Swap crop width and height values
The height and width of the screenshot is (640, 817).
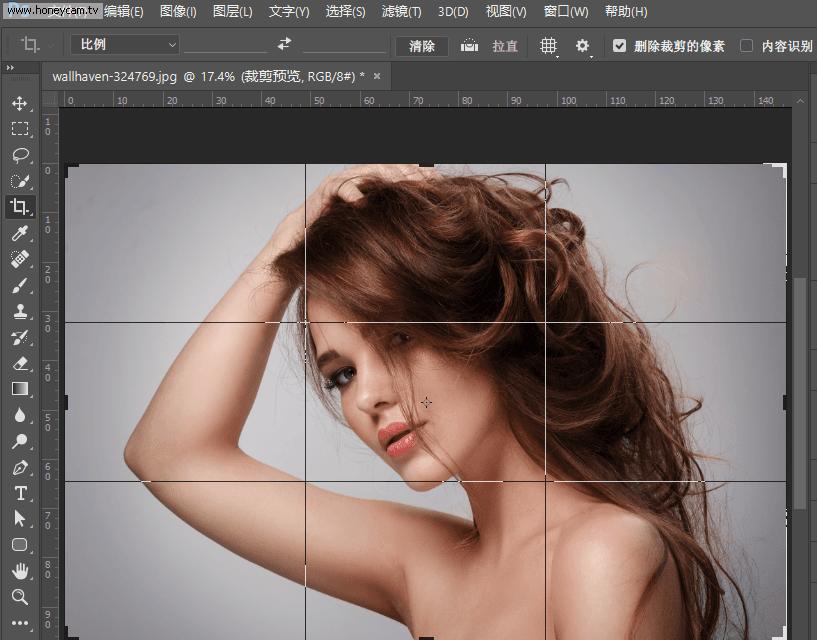284,45
